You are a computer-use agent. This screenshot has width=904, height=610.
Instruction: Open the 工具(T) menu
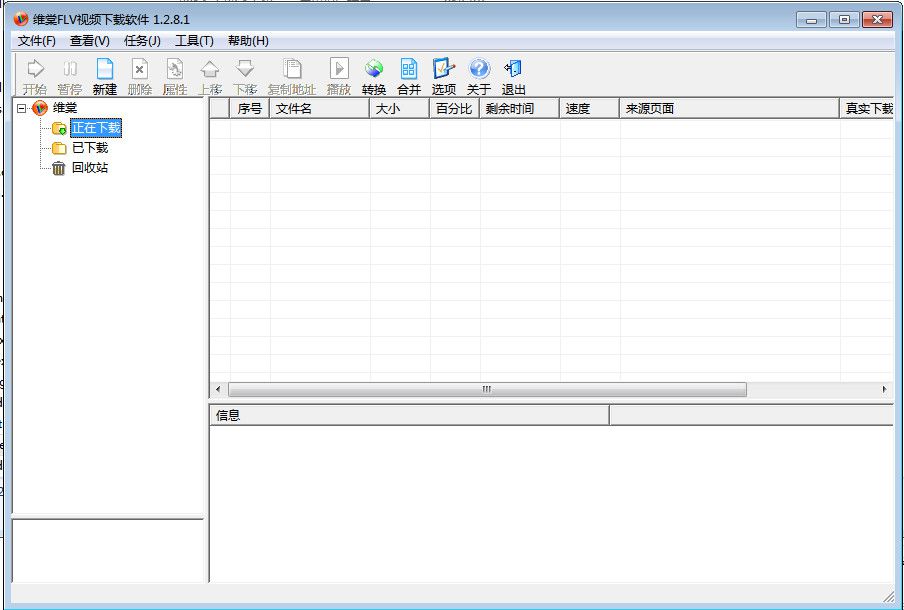coord(194,41)
